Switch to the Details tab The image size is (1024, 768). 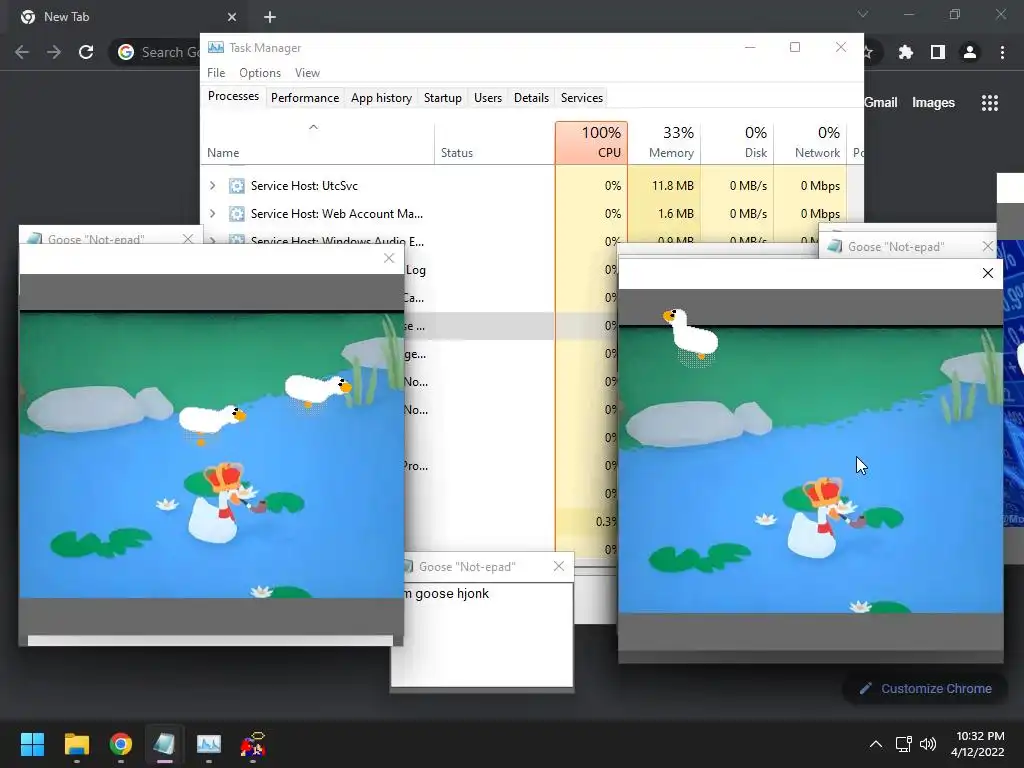click(x=531, y=98)
